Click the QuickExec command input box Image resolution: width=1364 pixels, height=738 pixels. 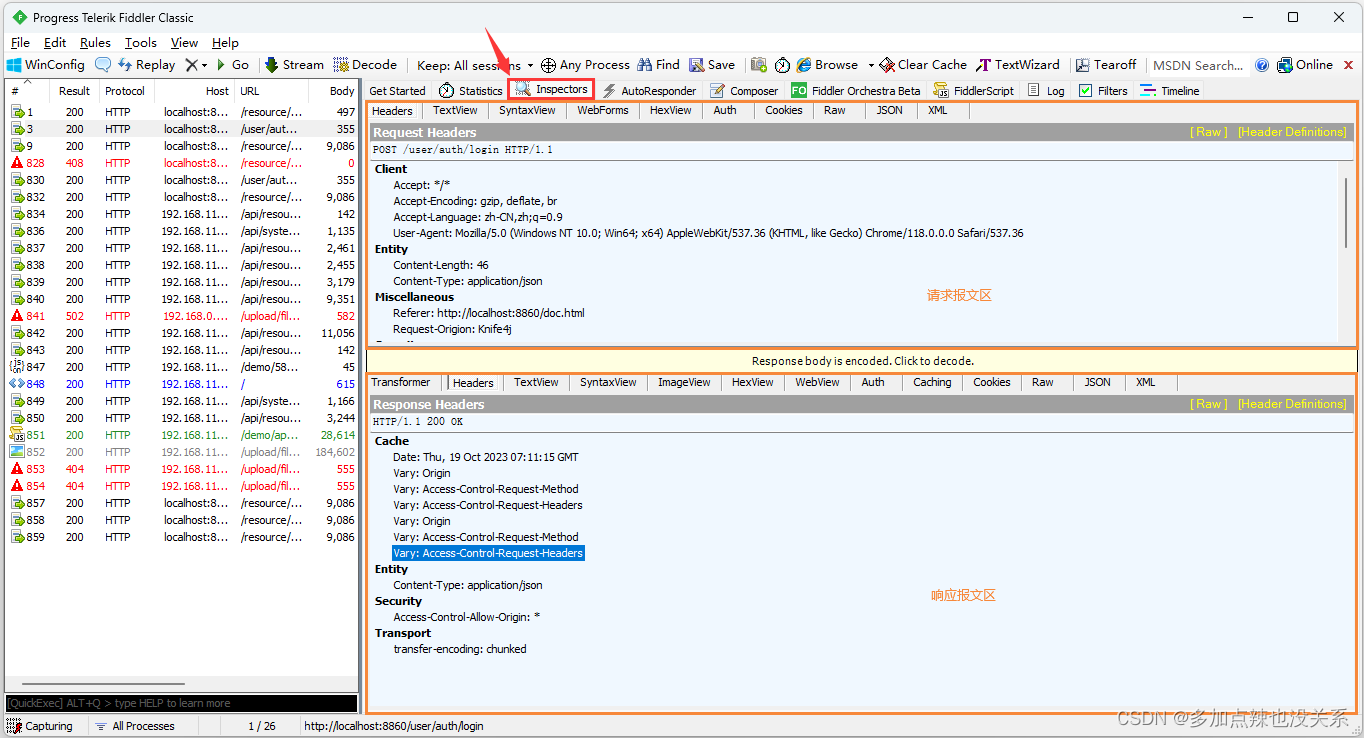(x=181, y=703)
